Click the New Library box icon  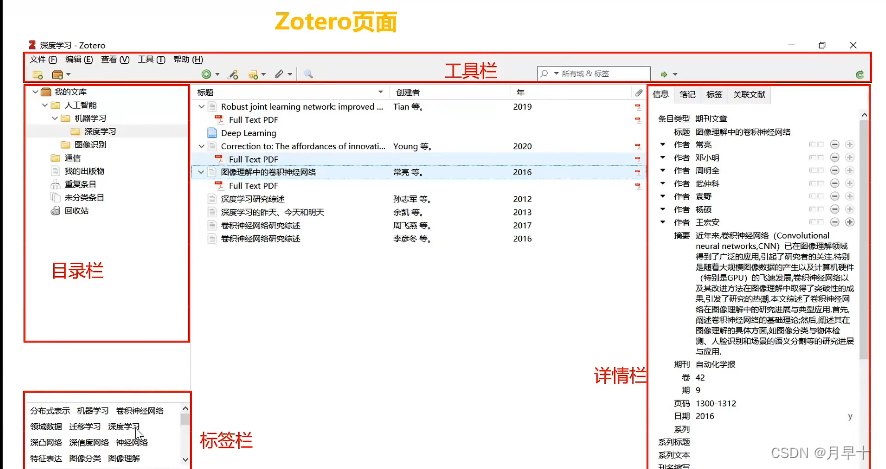click(x=57, y=75)
